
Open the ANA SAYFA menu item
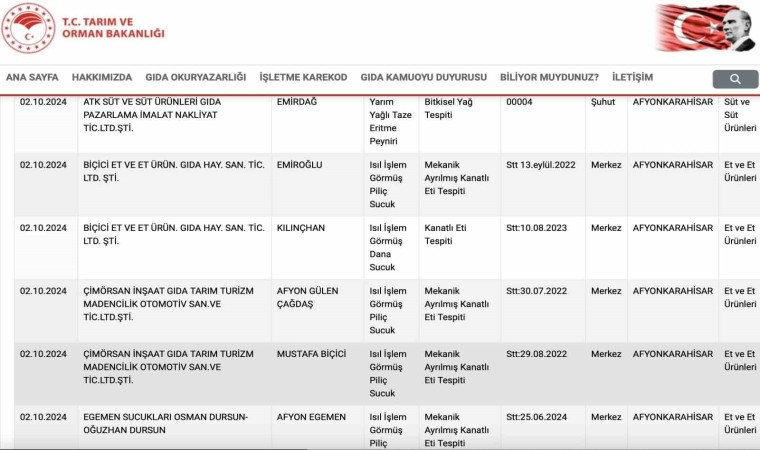click(x=32, y=78)
